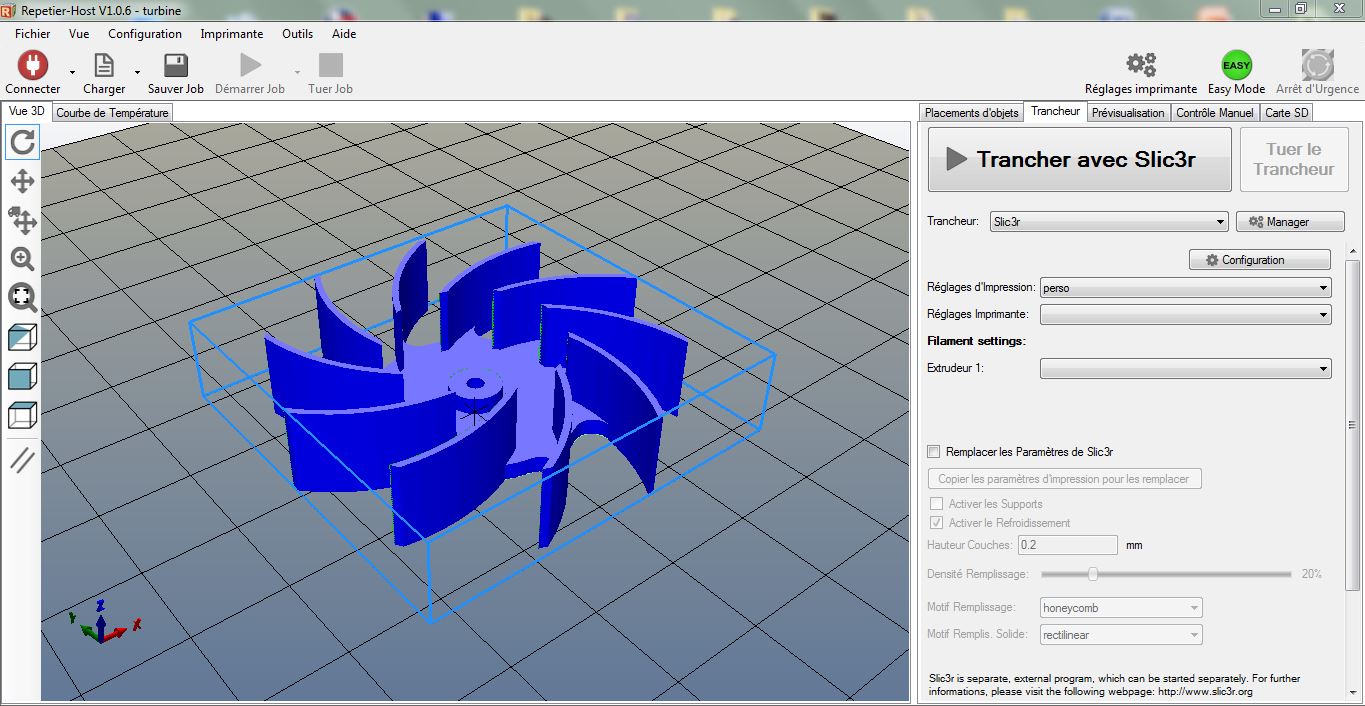Open the Démarrer Job dropdown arrow

[x=297, y=72]
